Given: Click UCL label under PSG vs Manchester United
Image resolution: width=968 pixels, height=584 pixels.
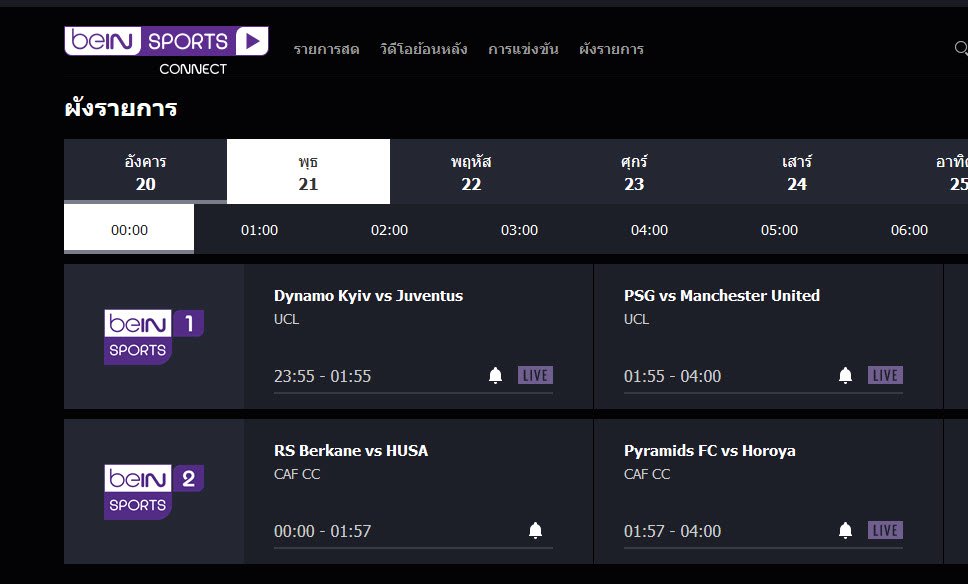Looking at the screenshot, I should (x=636, y=319).
